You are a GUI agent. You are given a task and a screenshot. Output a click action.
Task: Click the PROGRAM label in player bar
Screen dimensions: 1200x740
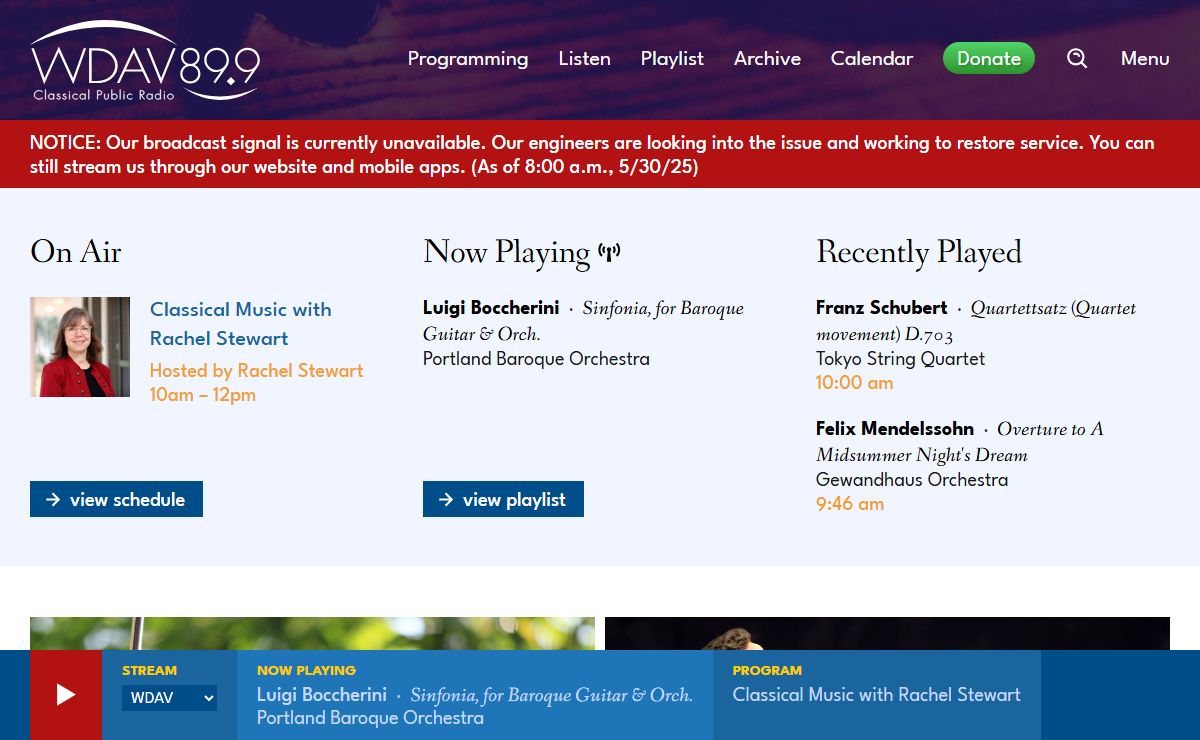(767, 671)
